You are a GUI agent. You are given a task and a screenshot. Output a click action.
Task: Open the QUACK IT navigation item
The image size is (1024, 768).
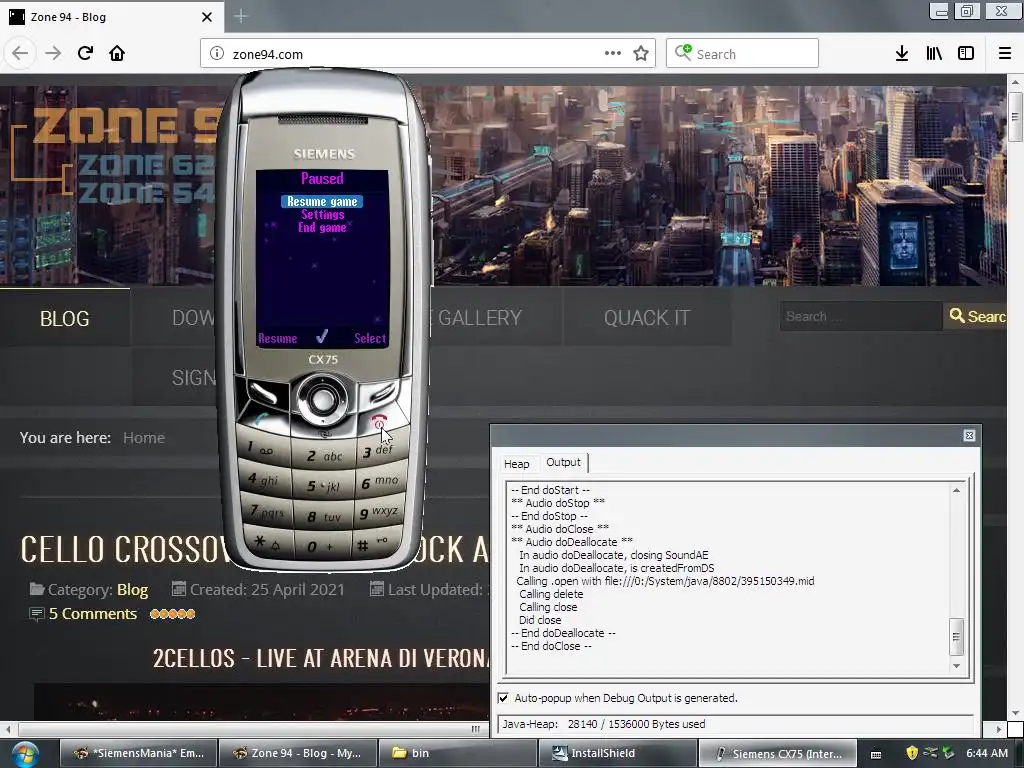(647, 318)
